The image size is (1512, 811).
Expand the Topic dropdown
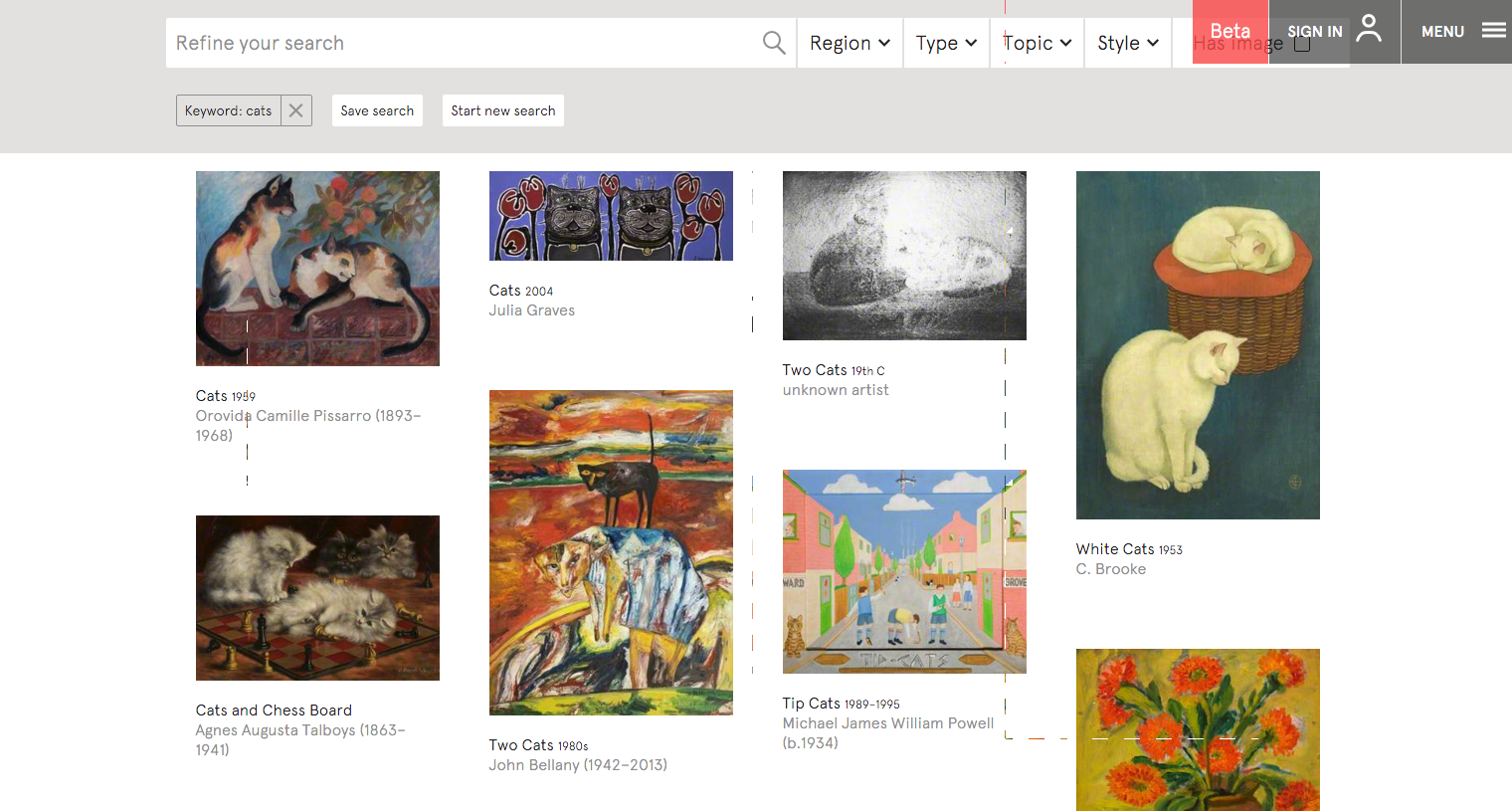click(1038, 43)
